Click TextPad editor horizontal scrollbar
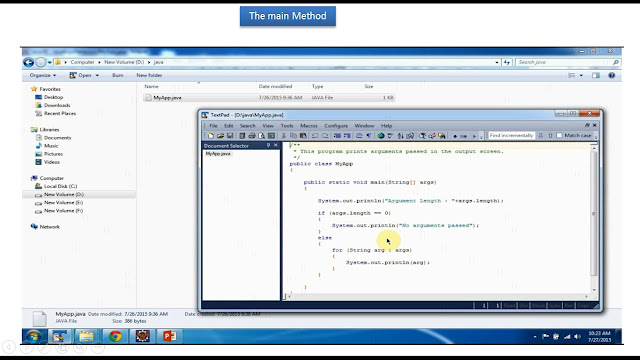The image size is (640, 360). (x=437, y=297)
